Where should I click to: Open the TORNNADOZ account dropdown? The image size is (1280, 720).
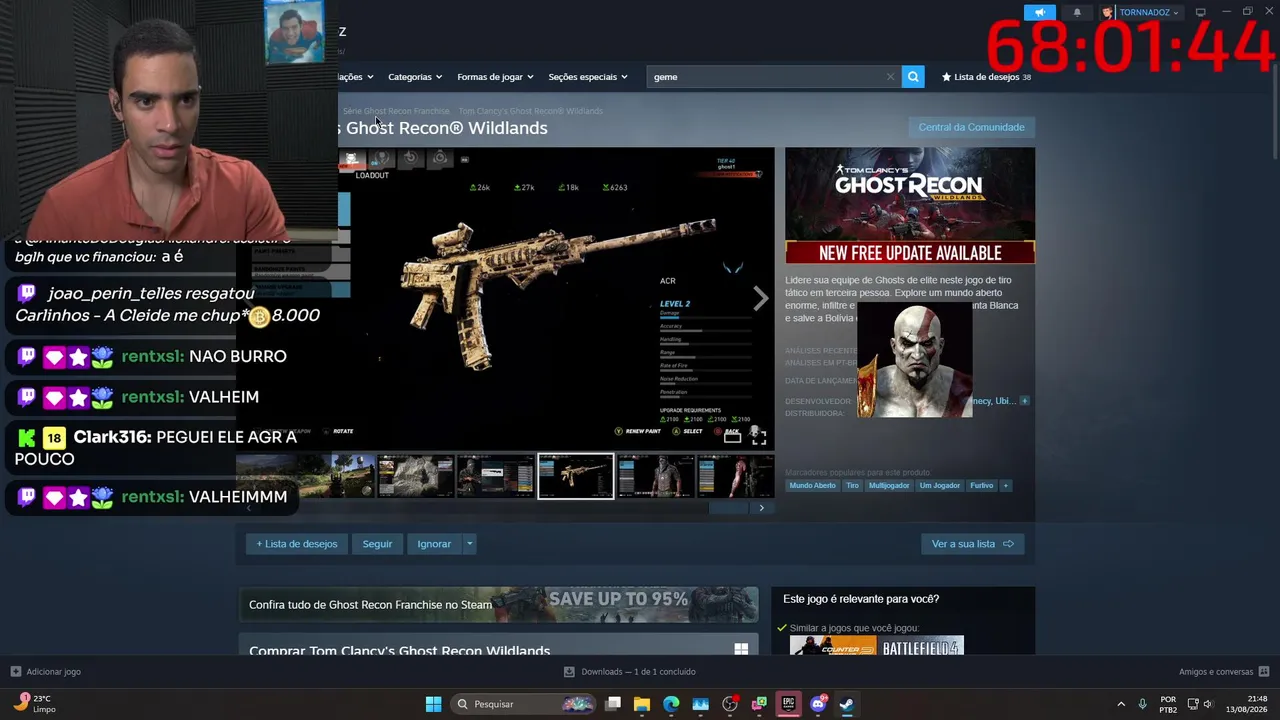1149,12
